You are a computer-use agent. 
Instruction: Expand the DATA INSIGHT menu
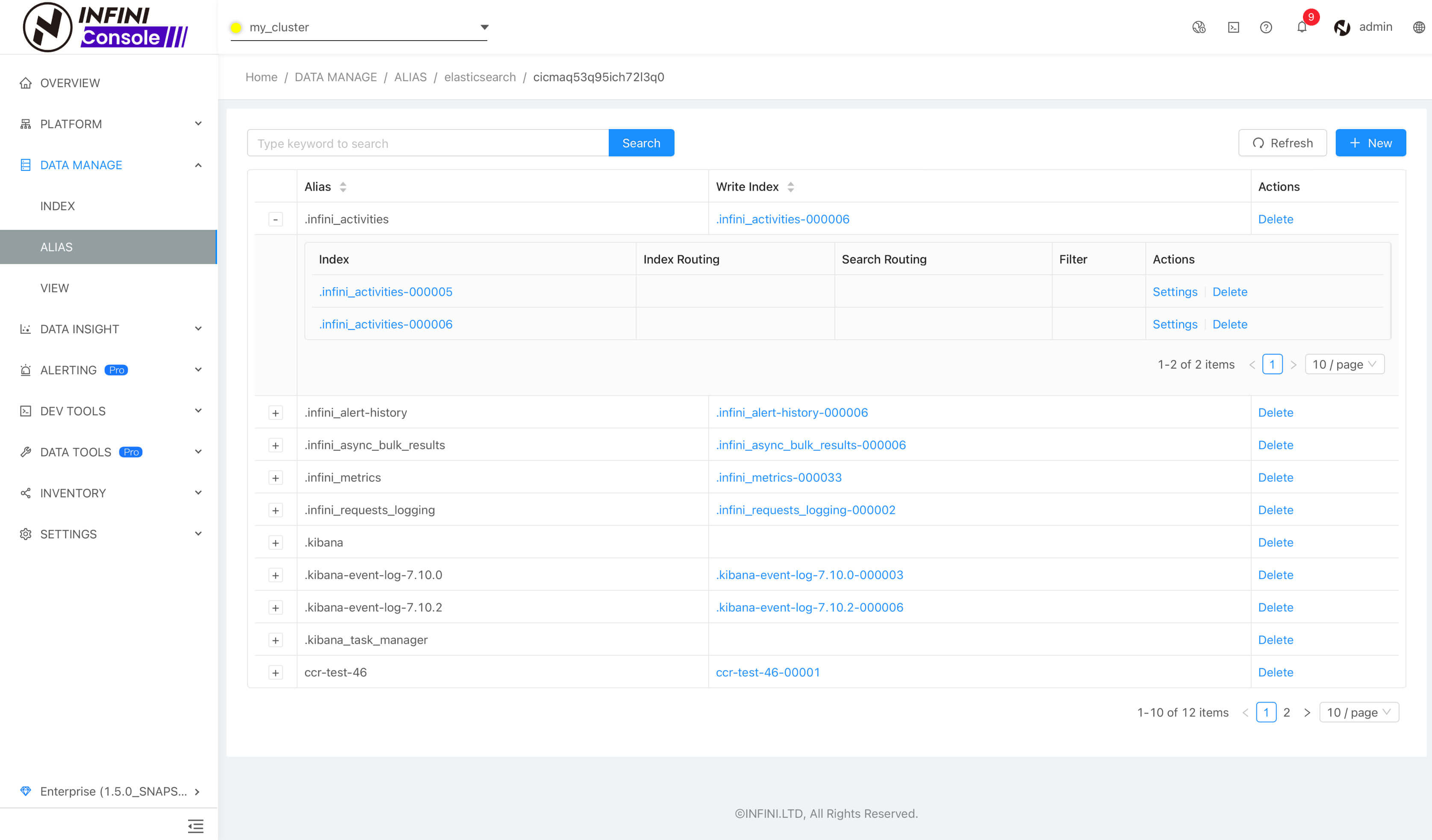coord(109,329)
